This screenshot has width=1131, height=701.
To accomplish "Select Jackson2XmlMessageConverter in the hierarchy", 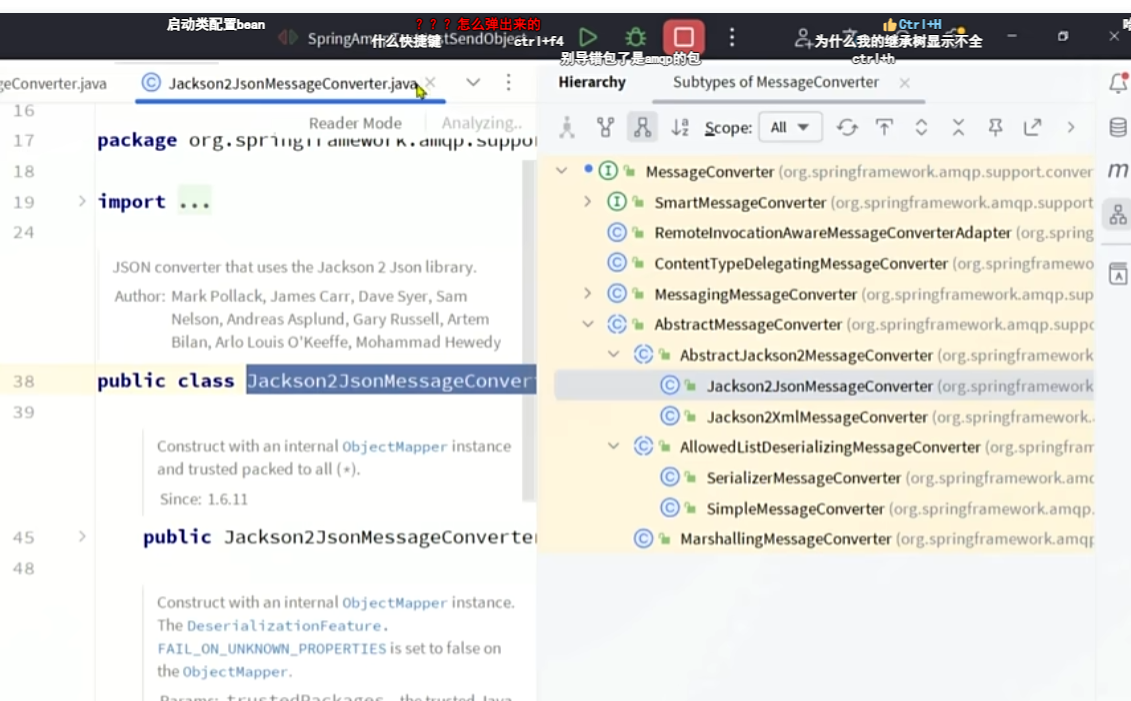I will tap(817, 417).
